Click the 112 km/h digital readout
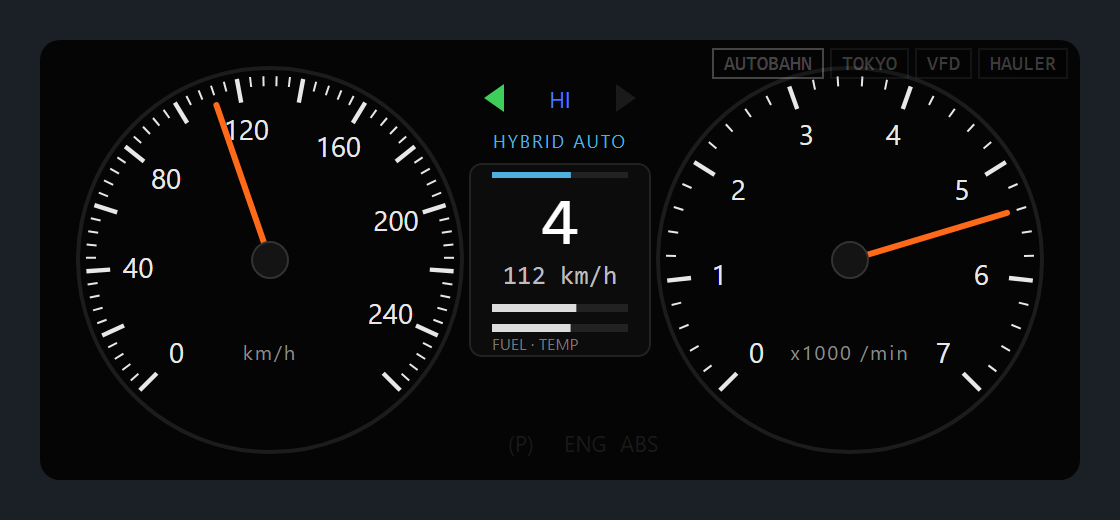The width and height of the screenshot is (1120, 520). click(x=560, y=276)
